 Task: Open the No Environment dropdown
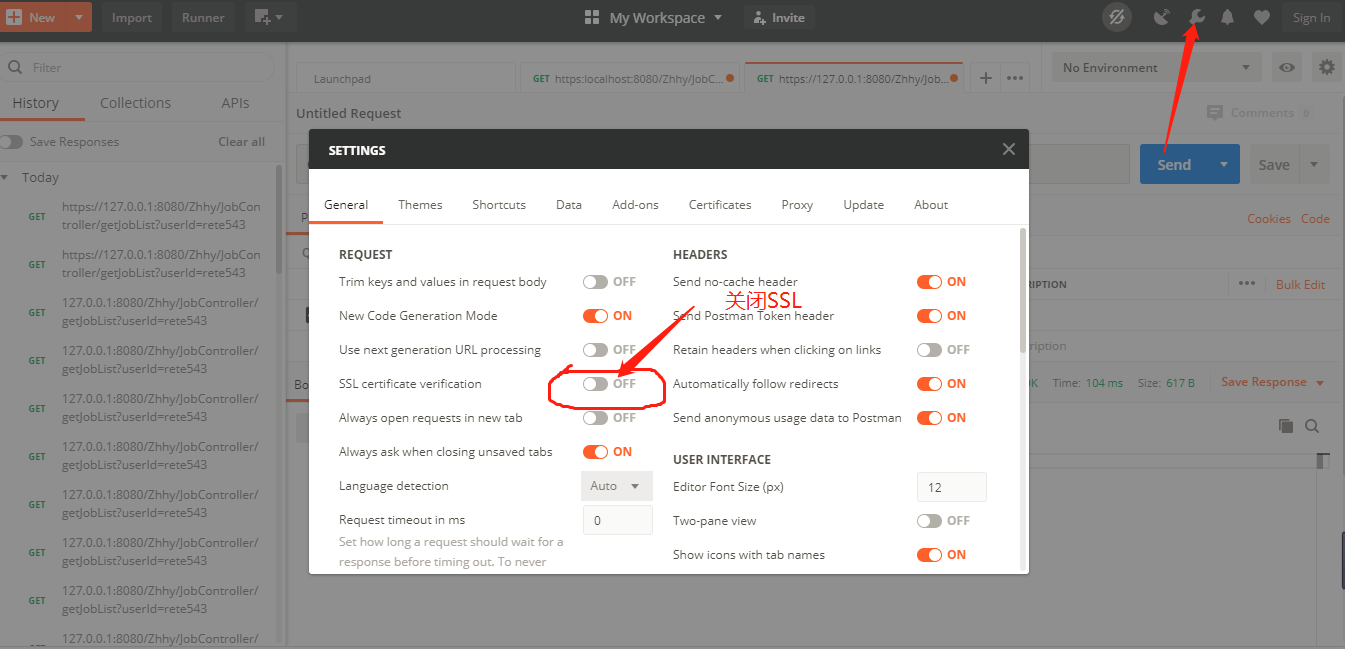[x=1157, y=68]
